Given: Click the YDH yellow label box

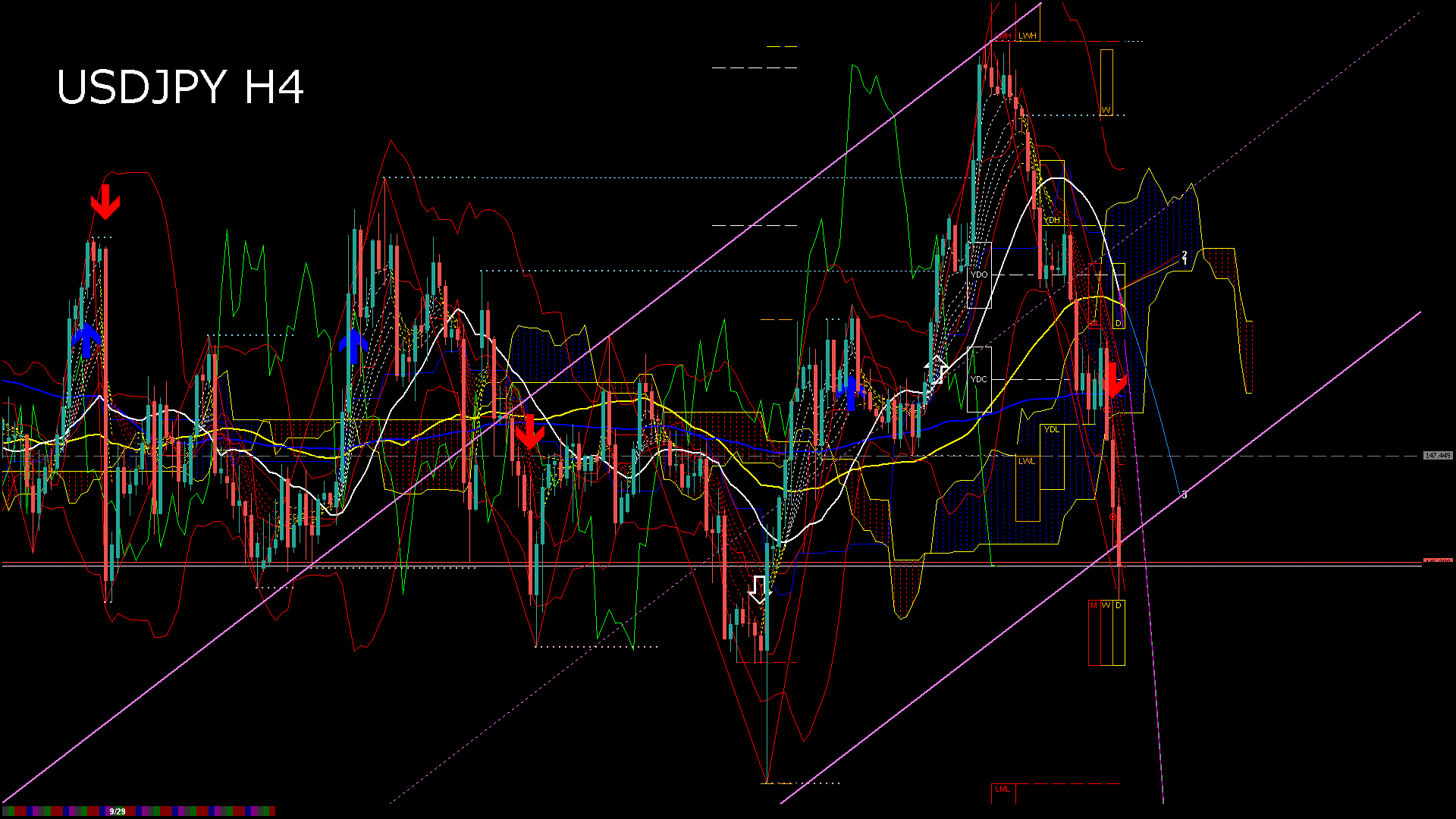Looking at the screenshot, I should (1052, 220).
